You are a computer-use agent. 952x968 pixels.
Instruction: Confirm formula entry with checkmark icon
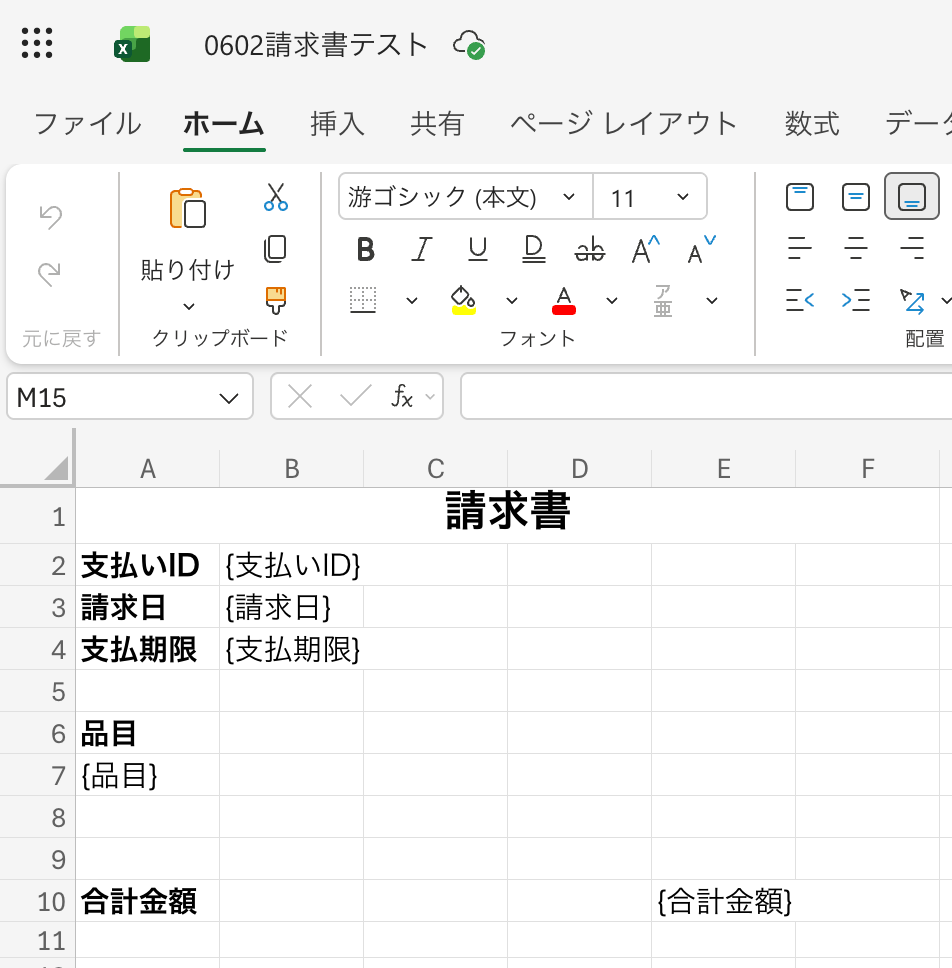pos(356,396)
